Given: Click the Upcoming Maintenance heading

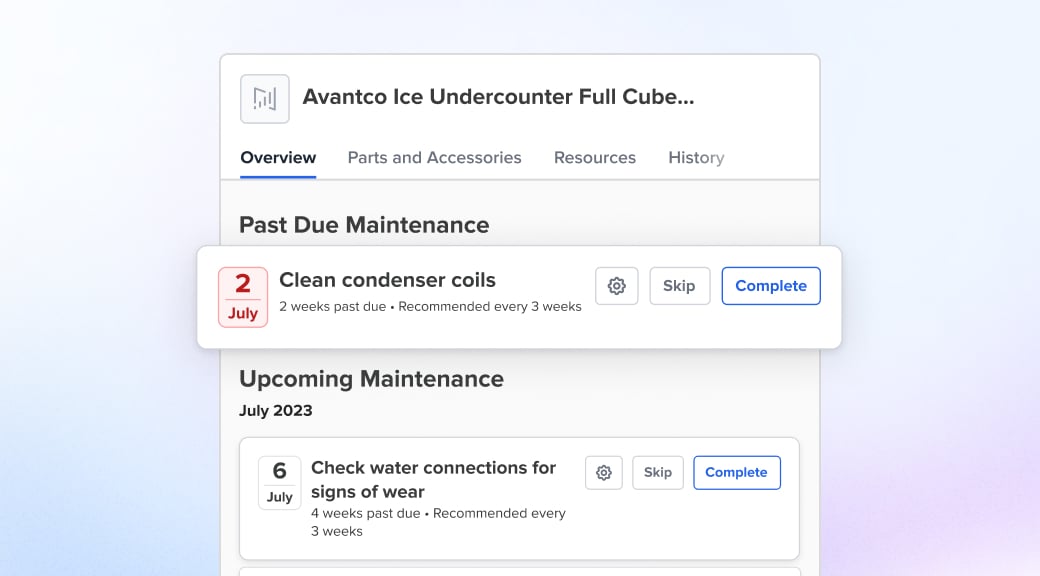Looking at the screenshot, I should coord(371,379).
